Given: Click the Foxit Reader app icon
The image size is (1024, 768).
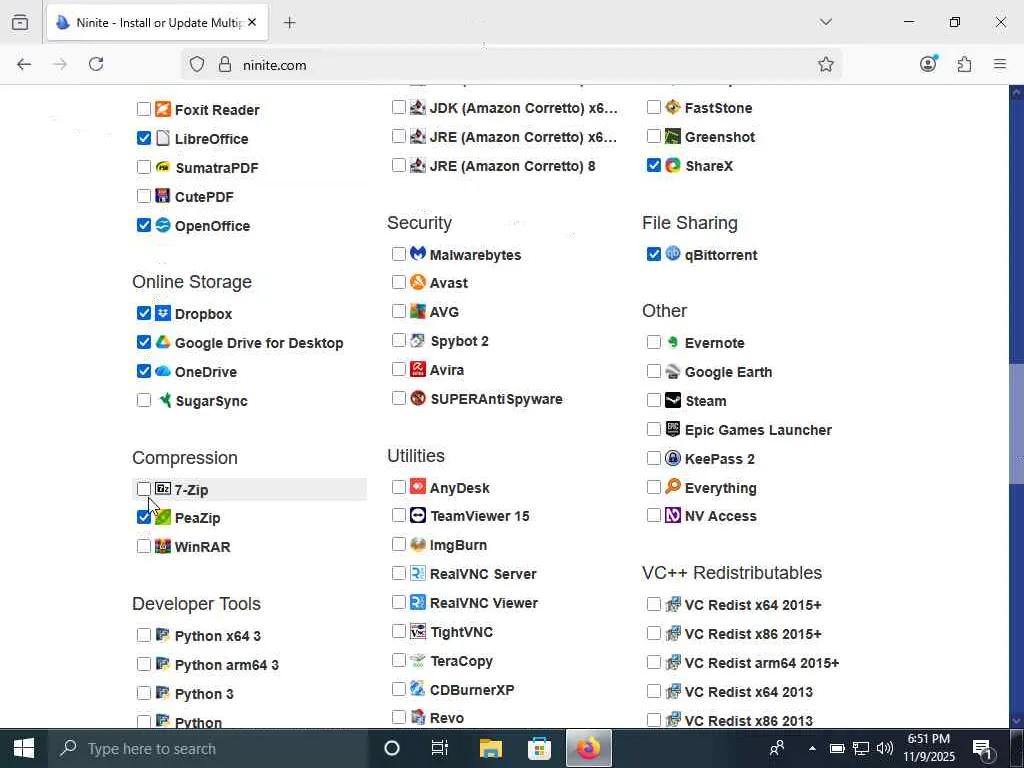Looking at the screenshot, I should 163,109.
